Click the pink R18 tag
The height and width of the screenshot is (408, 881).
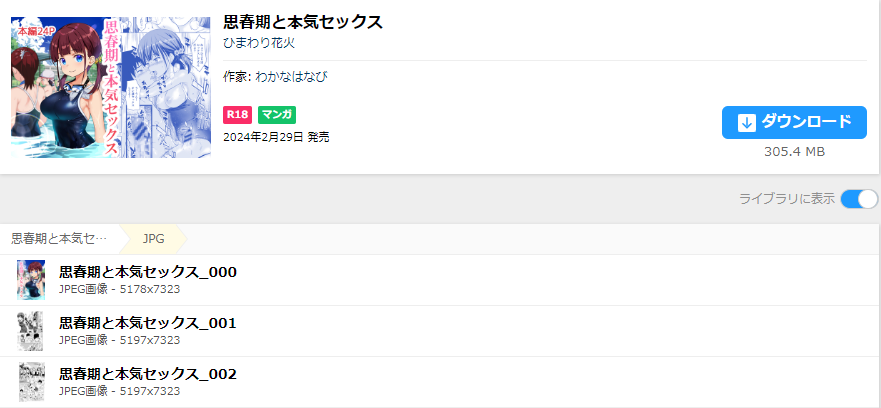pos(237,115)
